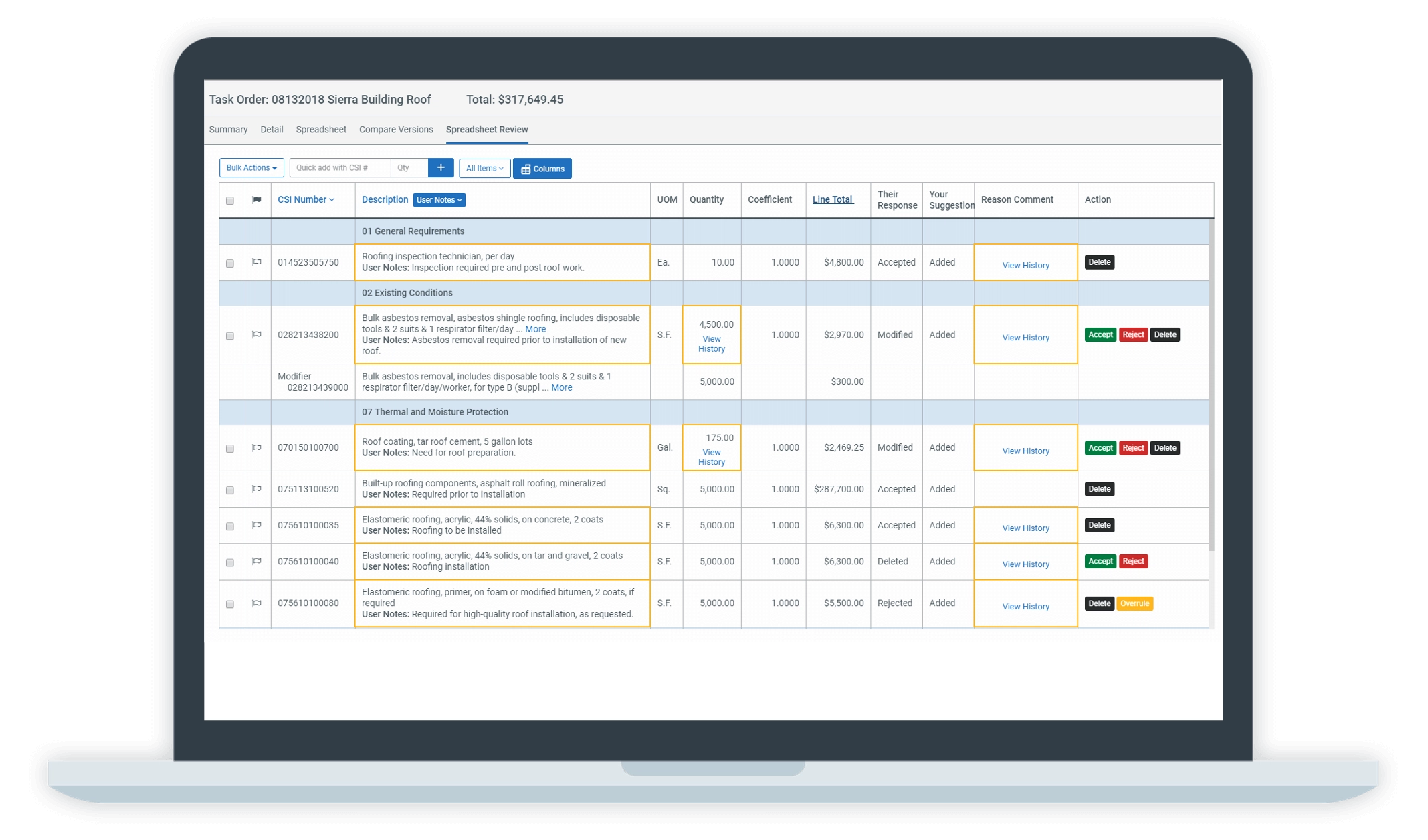The width and height of the screenshot is (1428, 840).
Task: Open the Compare Versions tab
Action: click(396, 130)
